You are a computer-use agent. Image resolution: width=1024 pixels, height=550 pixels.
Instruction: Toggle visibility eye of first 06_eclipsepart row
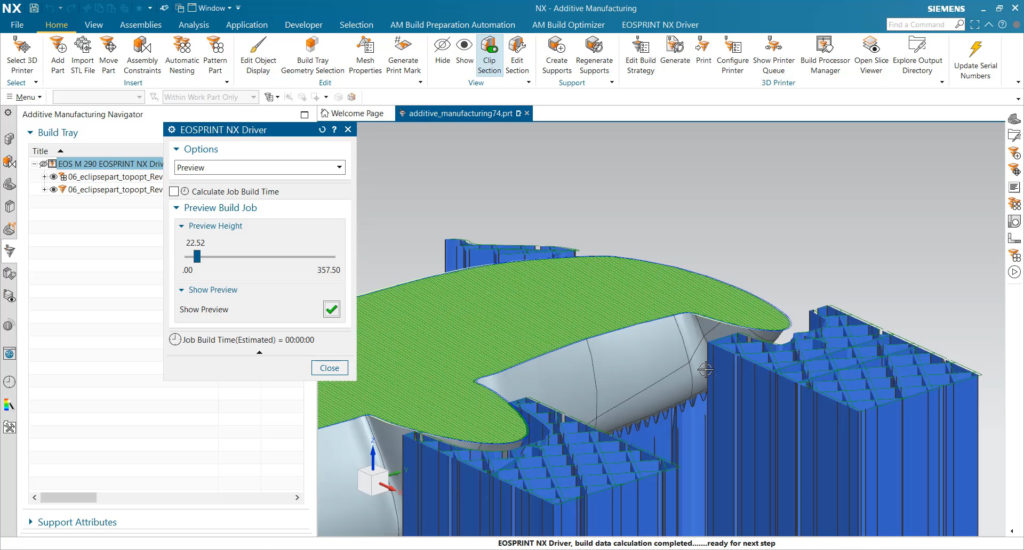(54, 176)
